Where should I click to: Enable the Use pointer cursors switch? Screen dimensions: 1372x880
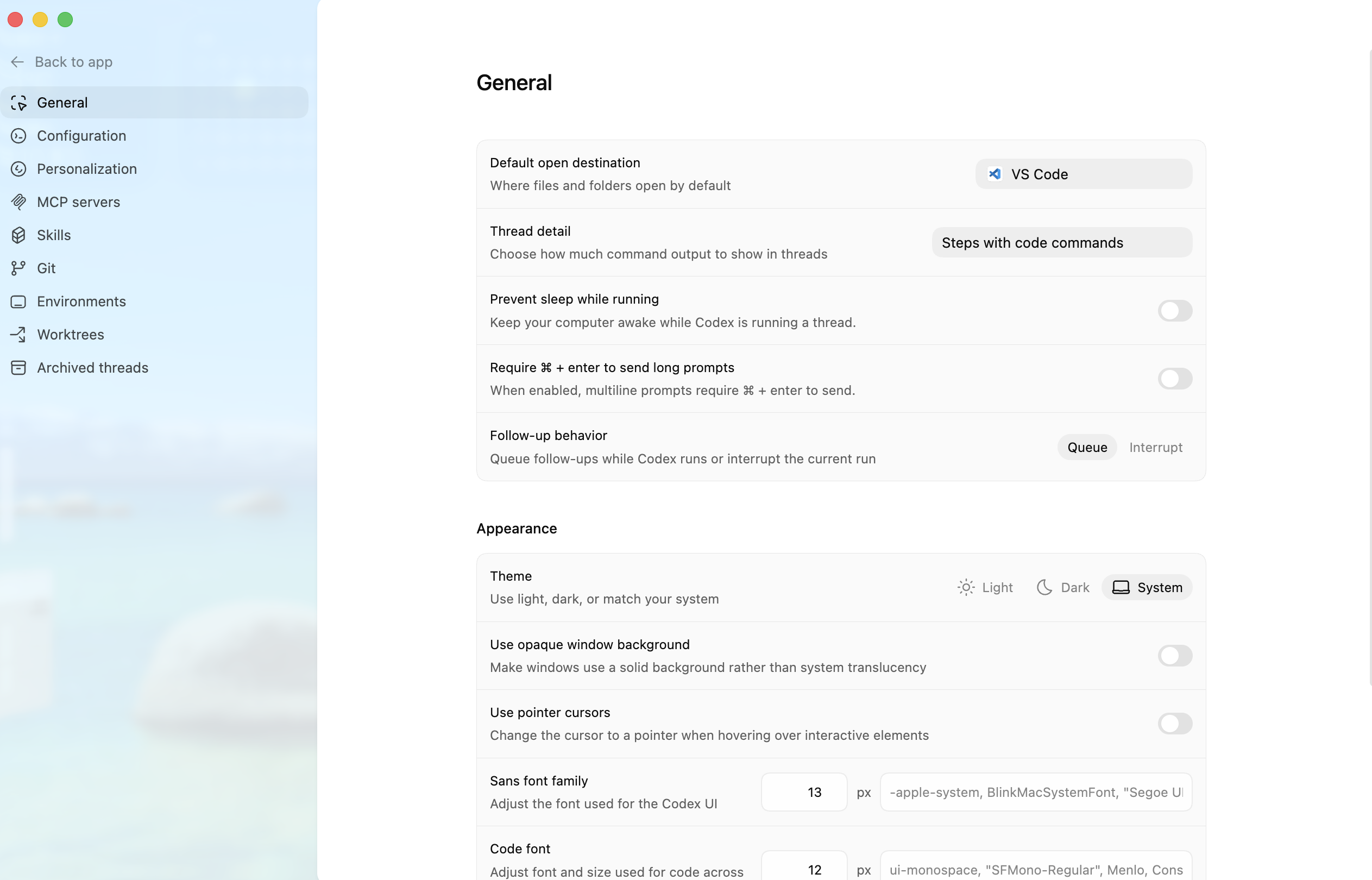coord(1174,724)
